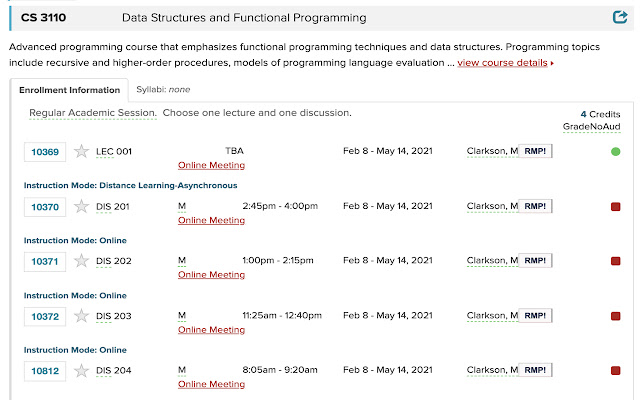Click the green open status dot for LEC 001

tap(615, 152)
